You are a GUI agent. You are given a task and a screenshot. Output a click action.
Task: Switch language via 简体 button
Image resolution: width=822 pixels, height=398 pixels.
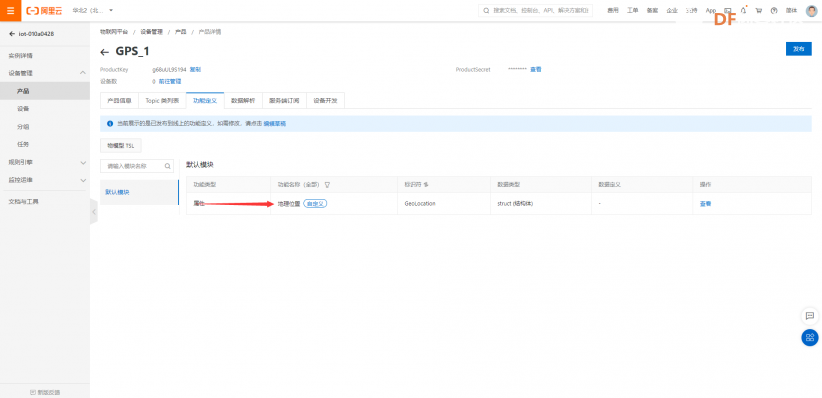pos(792,10)
